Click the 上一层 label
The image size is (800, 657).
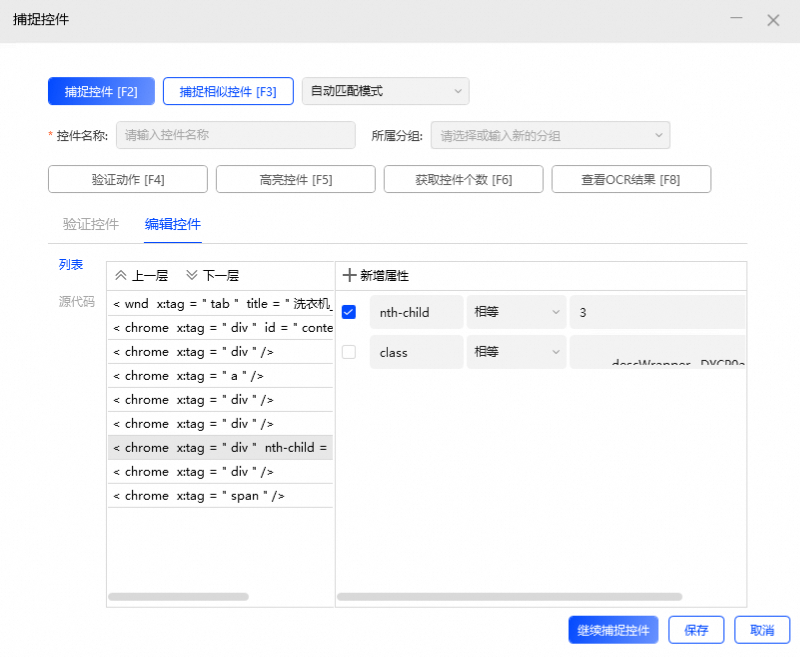pyautogui.click(x=150, y=276)
